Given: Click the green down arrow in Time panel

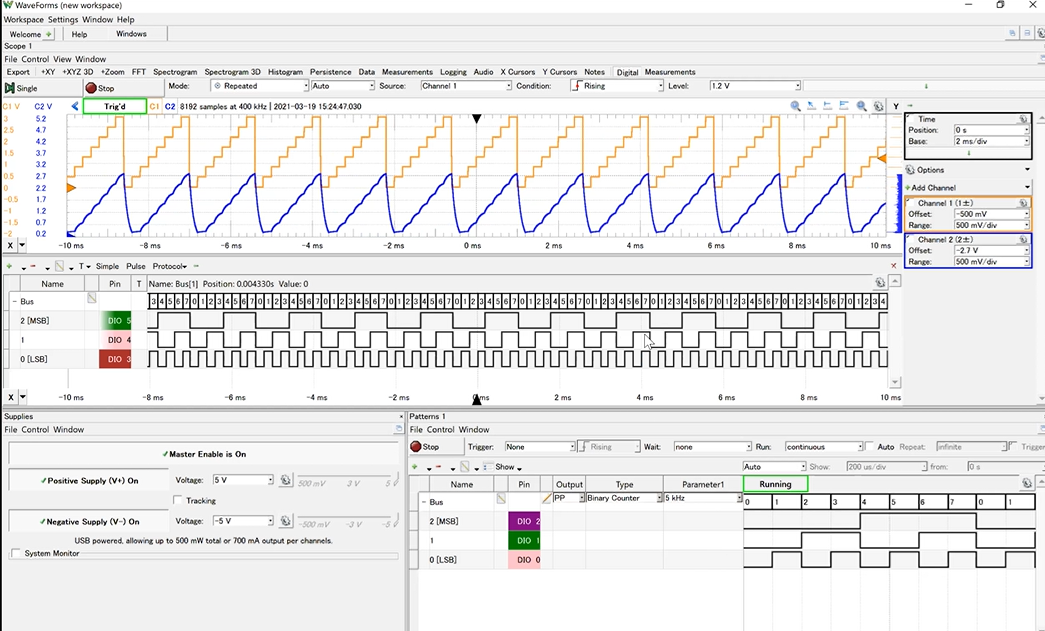Looking at the screenshot, I should 968,153.
